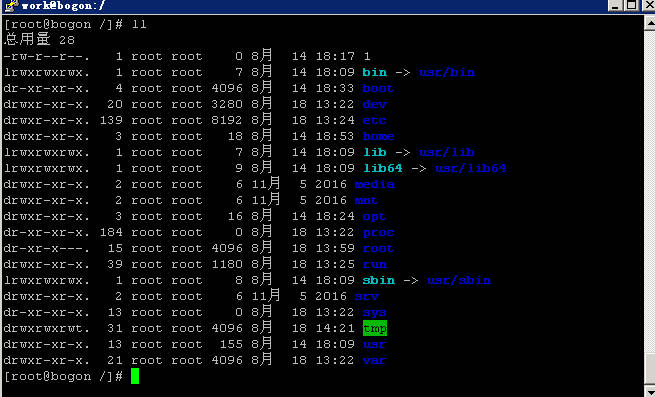This screenshot has height=397, width=655.
Task: Close the work@bogon terminal window
Action: pyautogui.click(x=649, y=5)
